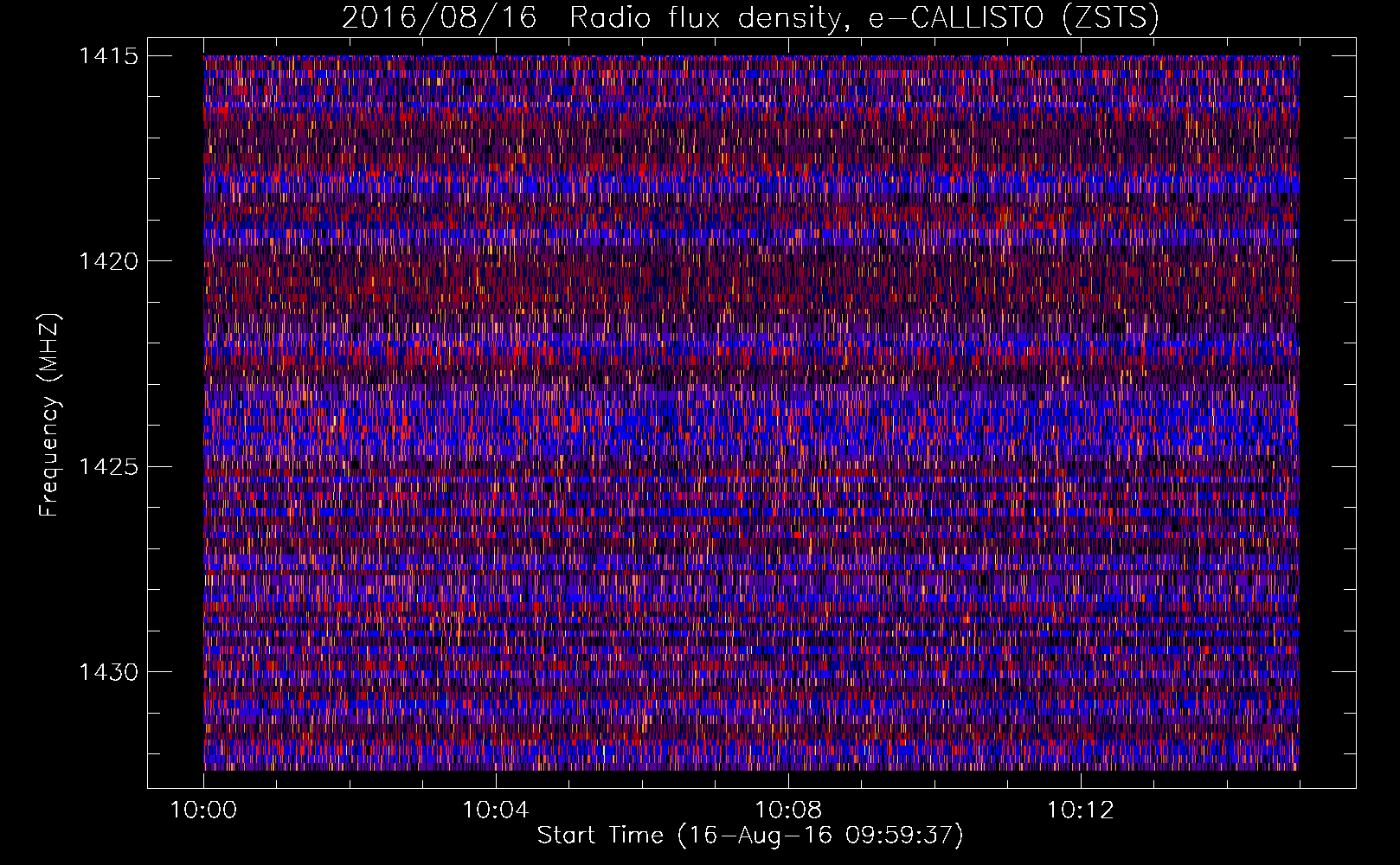Select the 1420 frequency axis label
This screenshot has width=1400, height=865.
coord(108,261)
